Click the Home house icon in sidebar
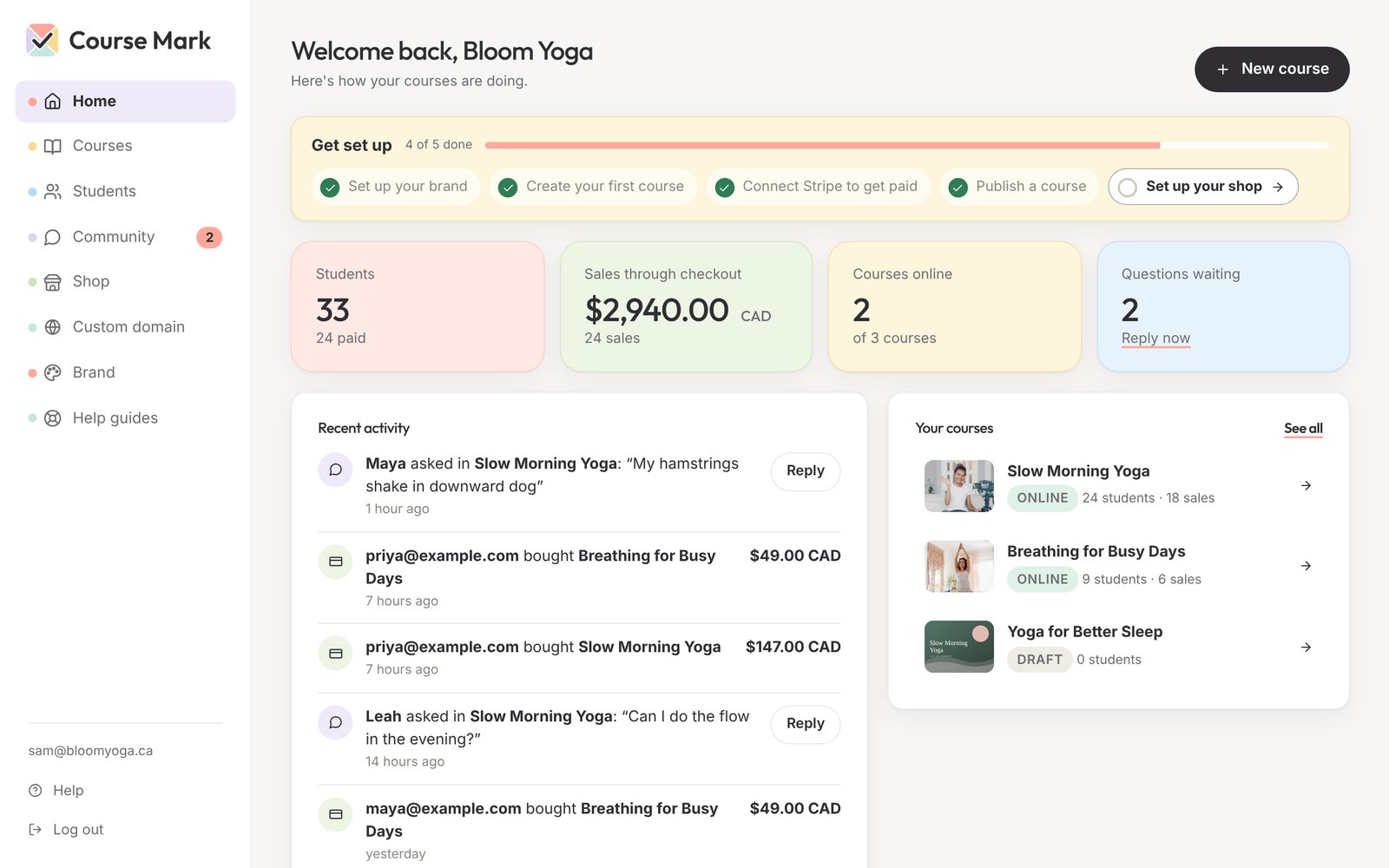Viewport: 1389px width, 868px height. point(53,102)
